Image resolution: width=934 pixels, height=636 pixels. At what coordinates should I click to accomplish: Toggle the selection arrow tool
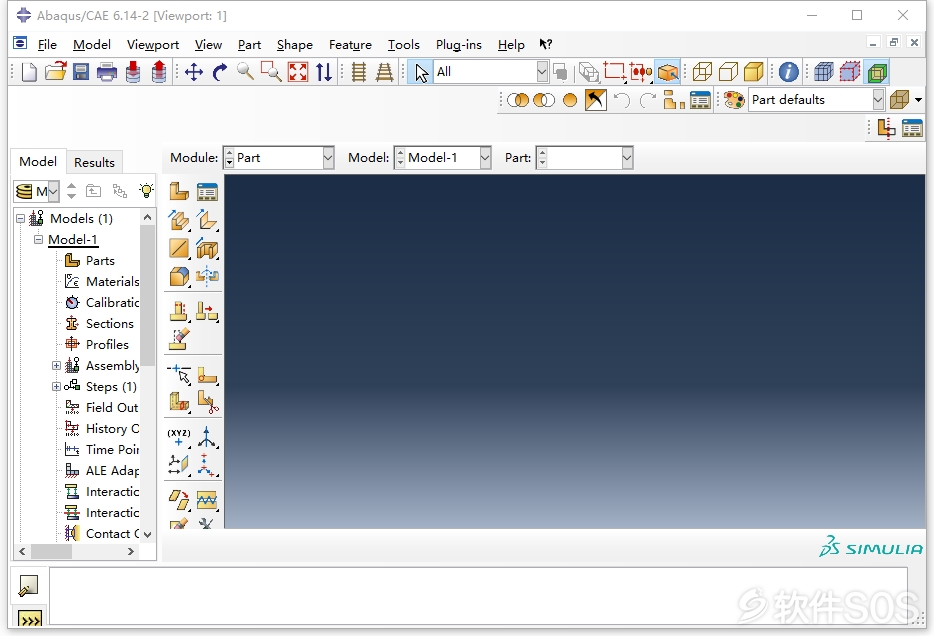(421, 72)
